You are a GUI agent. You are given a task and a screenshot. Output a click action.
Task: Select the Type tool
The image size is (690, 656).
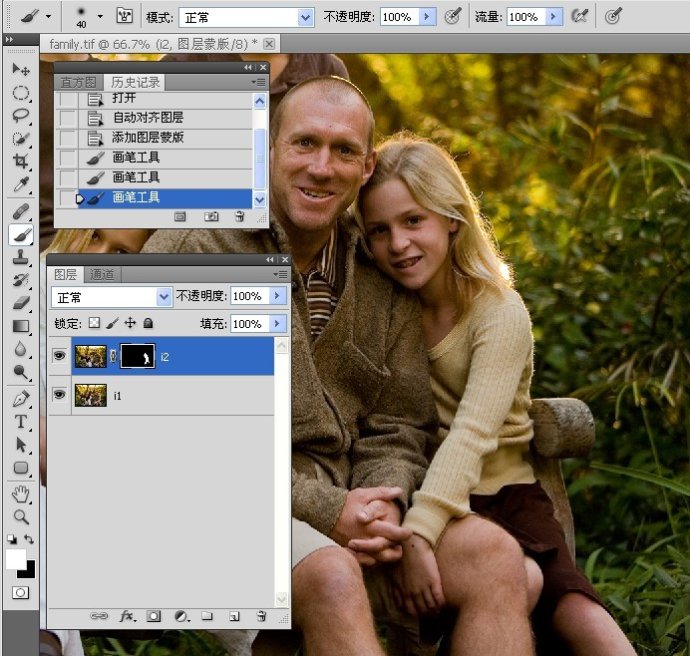[21, 422]
